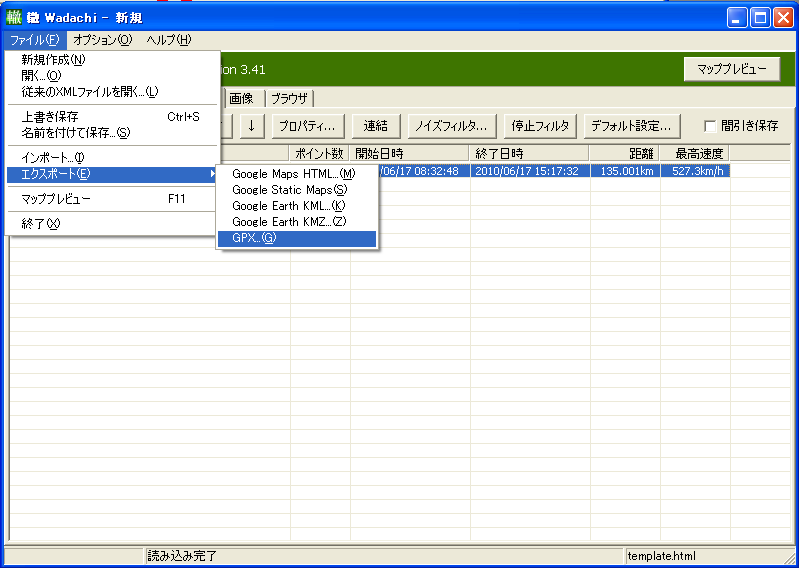Choose インポート...(I) menu entry
Screen dimensions: 799x568
(x=112, y=158)
